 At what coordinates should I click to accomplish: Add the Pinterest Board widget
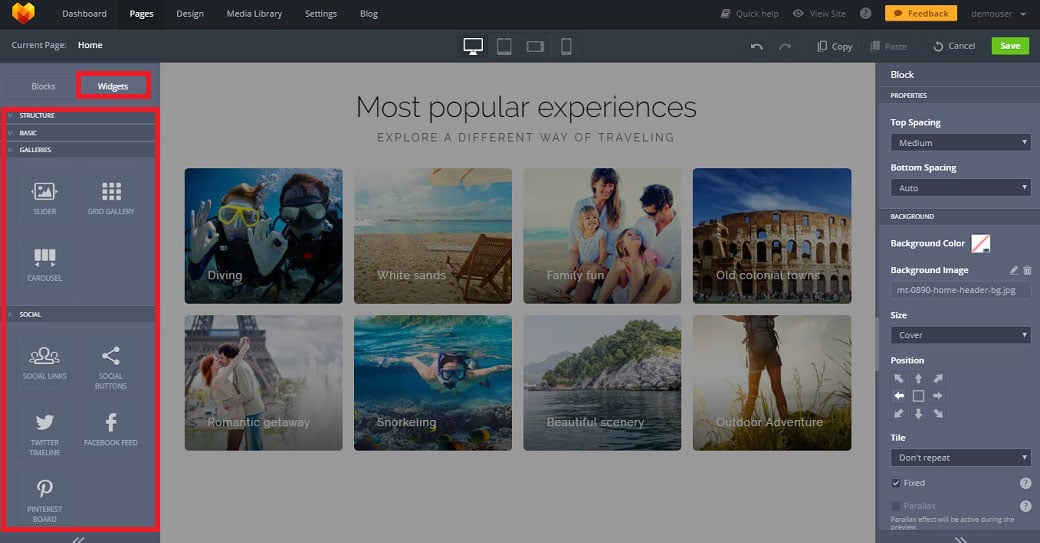coord(44,495)
